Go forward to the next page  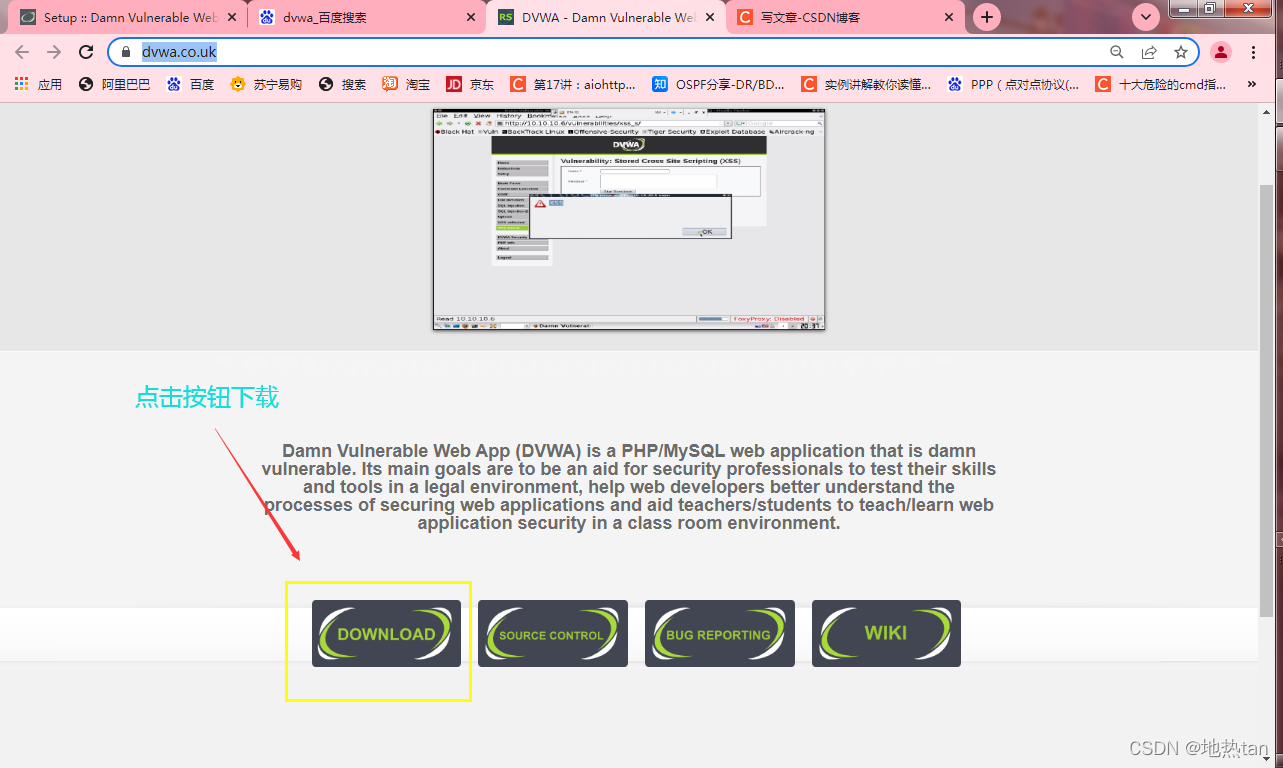pos(54,52)
